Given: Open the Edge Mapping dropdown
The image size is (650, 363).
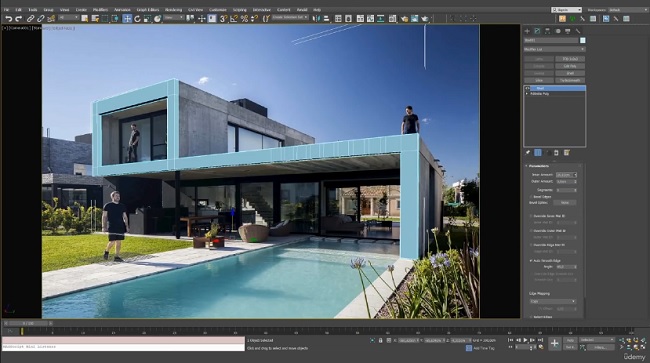Looking at the screenshot, I should point(553,301).
